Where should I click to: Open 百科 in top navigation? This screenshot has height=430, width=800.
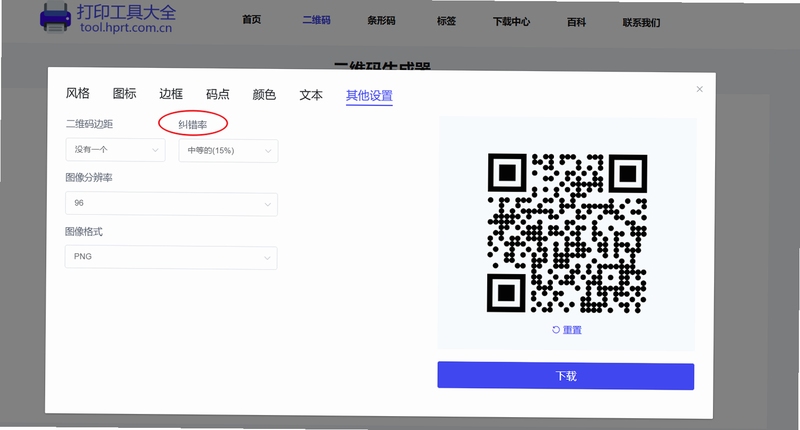pyautogui.click(x=577, y=22)
